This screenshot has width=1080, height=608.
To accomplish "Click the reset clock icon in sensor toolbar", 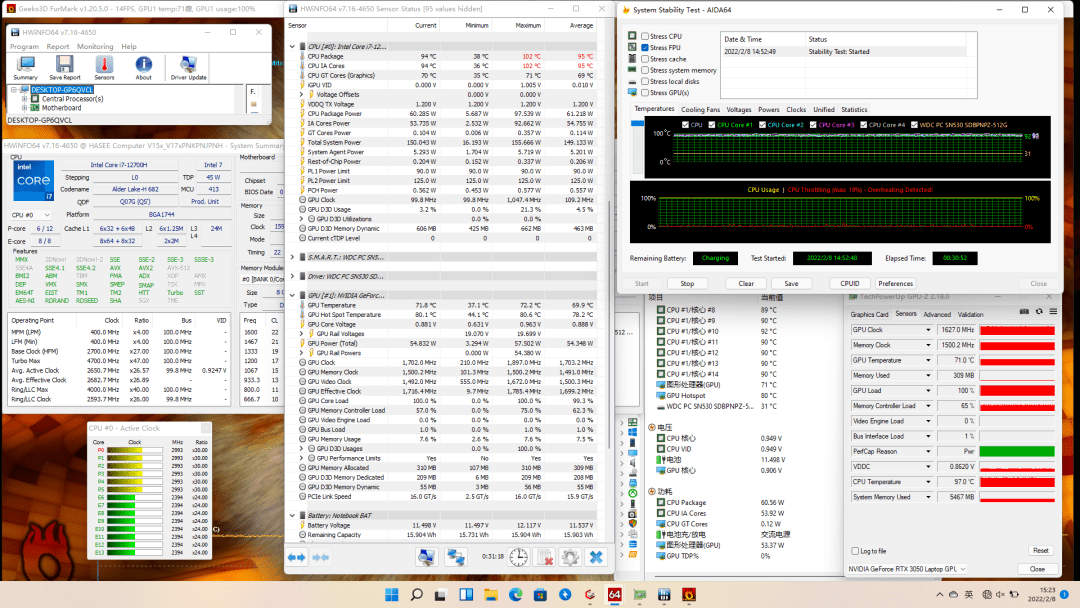I will pos(519,557).
